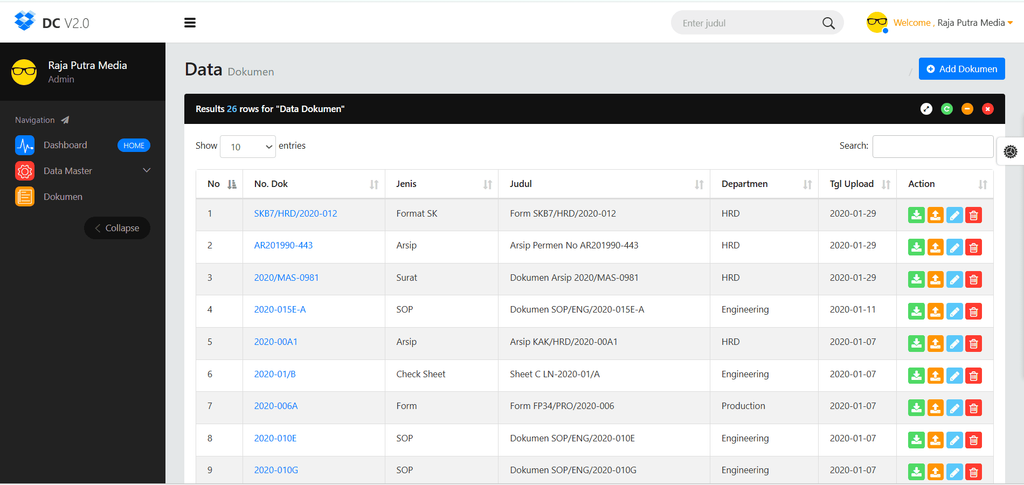Click the Dokumen list icon in sidebar
Viewport: 1024px width, 485px height.
[25, 196]
